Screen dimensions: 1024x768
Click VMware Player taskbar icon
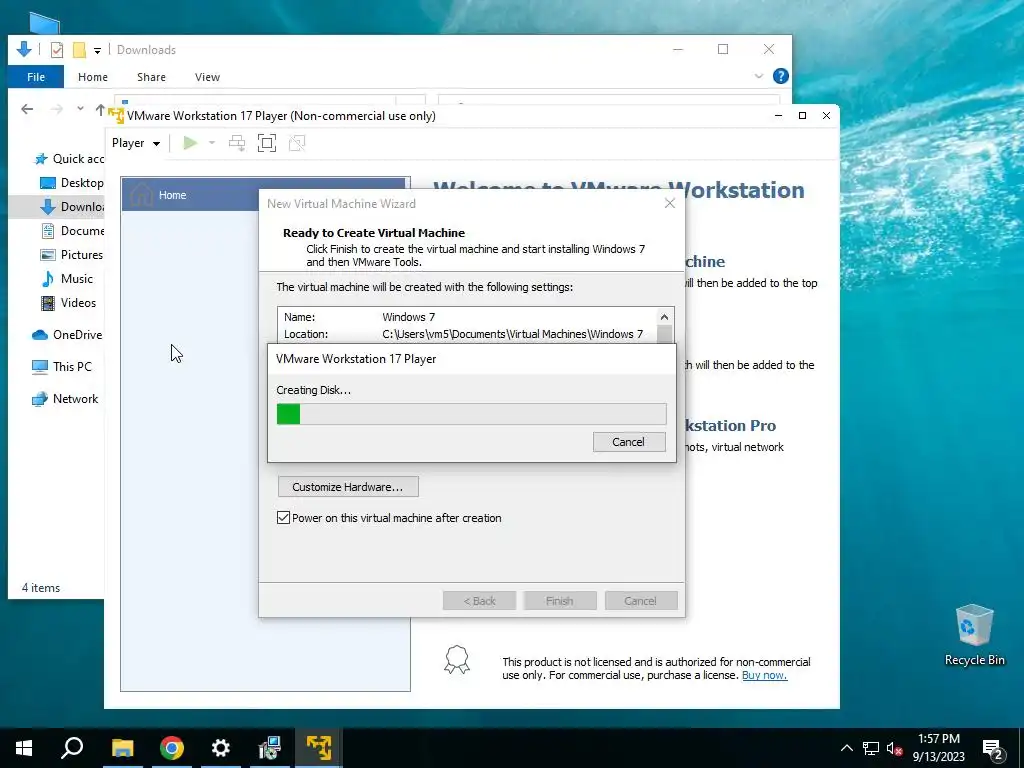(319, 748)
